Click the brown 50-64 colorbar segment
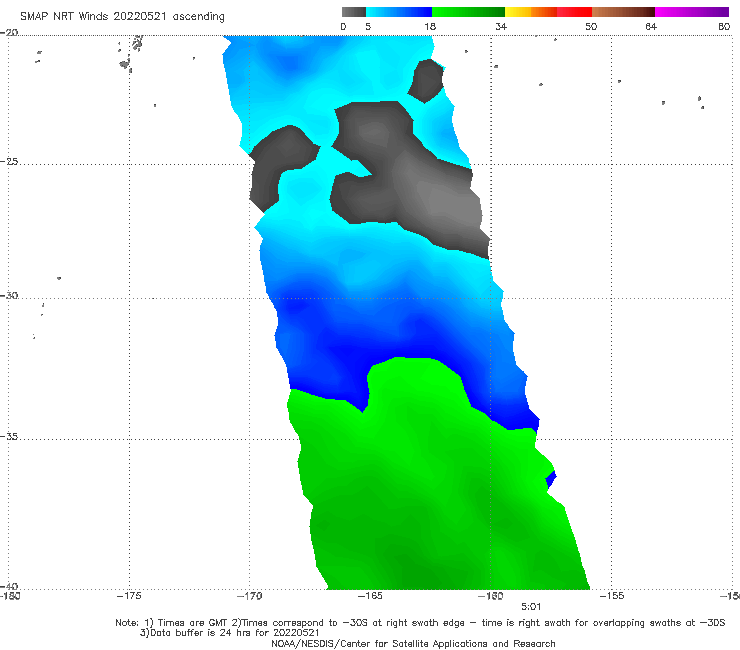 (x=623, y=12)
